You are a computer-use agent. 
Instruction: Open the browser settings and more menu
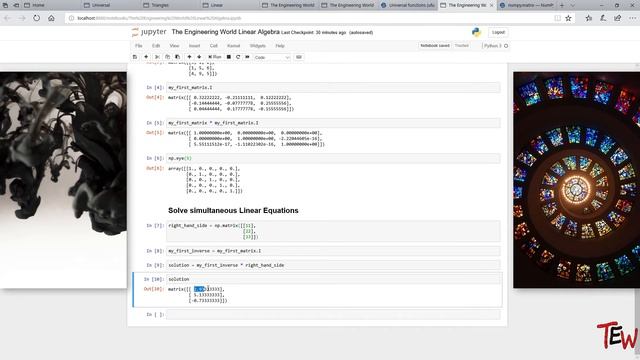[632, 18]
